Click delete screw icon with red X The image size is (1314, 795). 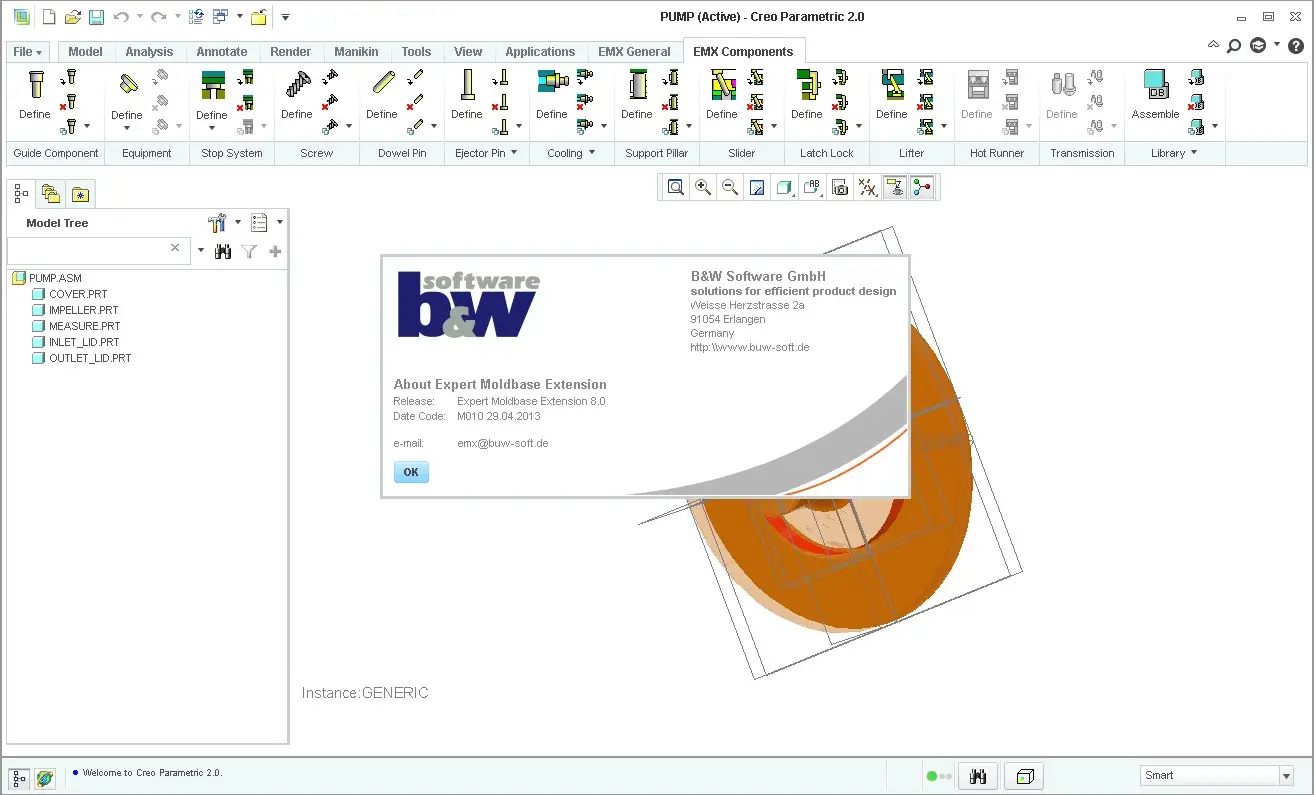(x=329, y=102)
